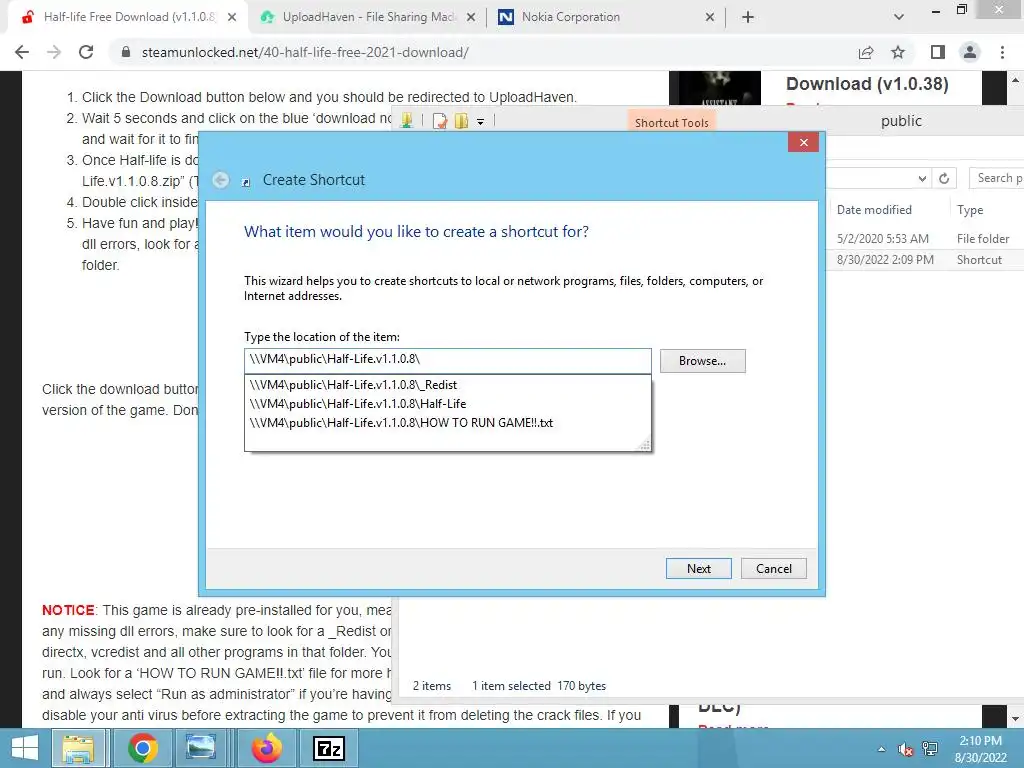Click the Explorer search box
1024x768 pixels.
997,178
